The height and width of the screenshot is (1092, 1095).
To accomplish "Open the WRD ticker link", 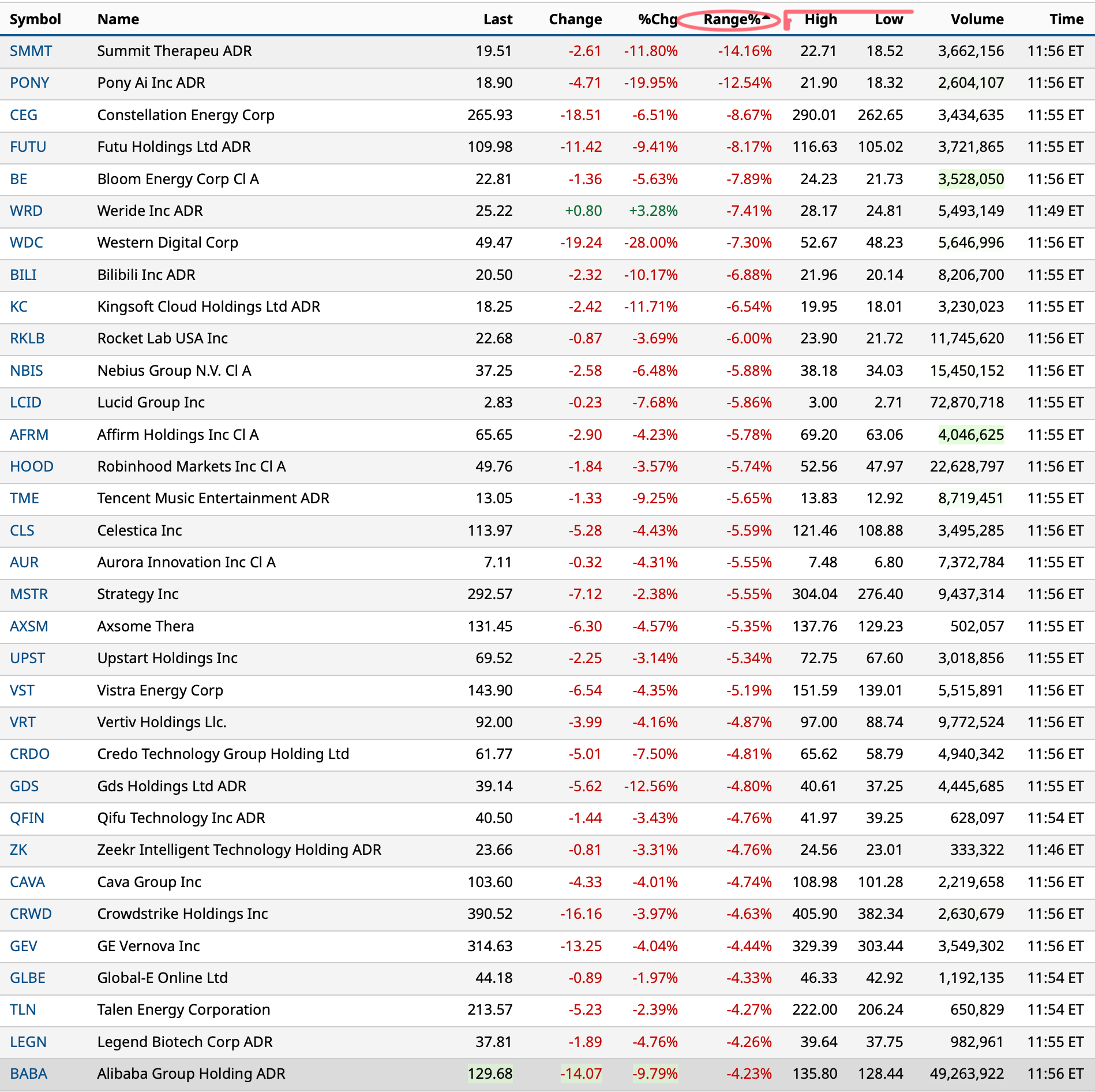I will coord(26,211).
